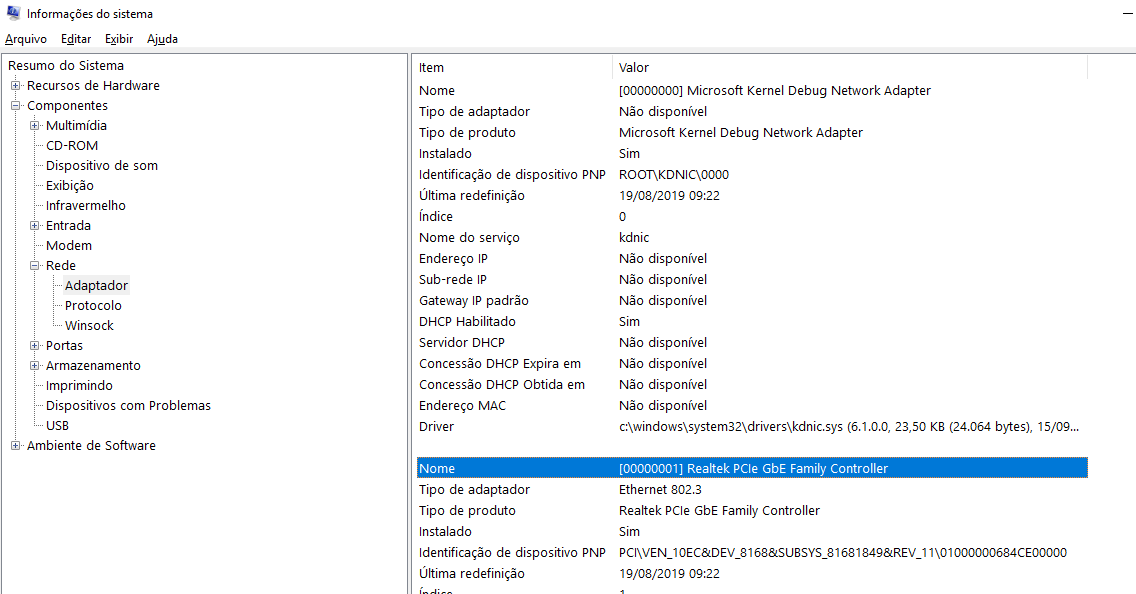Expand the Entrada node
The height and width of the screenshot is (594, 1136).
tap(34, 225)
